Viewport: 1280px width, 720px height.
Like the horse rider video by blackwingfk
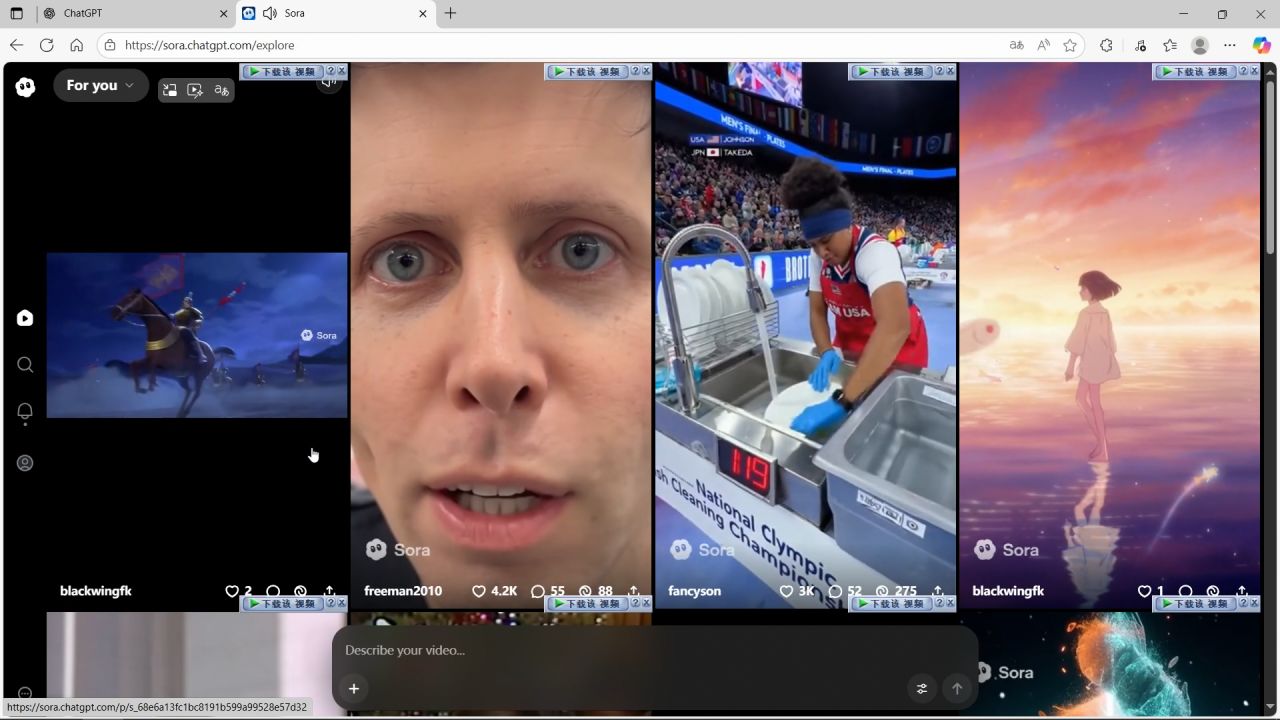click(x=232, y=591)
